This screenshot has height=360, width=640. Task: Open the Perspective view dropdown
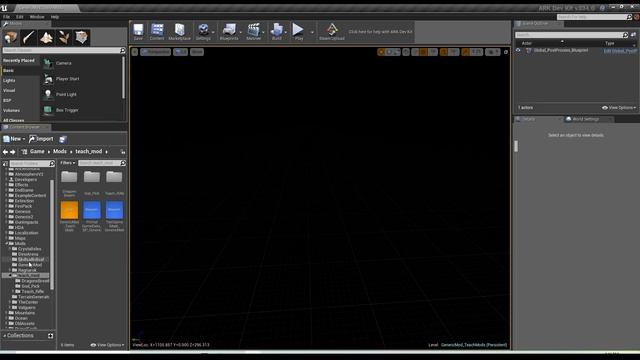click(x=156, y=52)
